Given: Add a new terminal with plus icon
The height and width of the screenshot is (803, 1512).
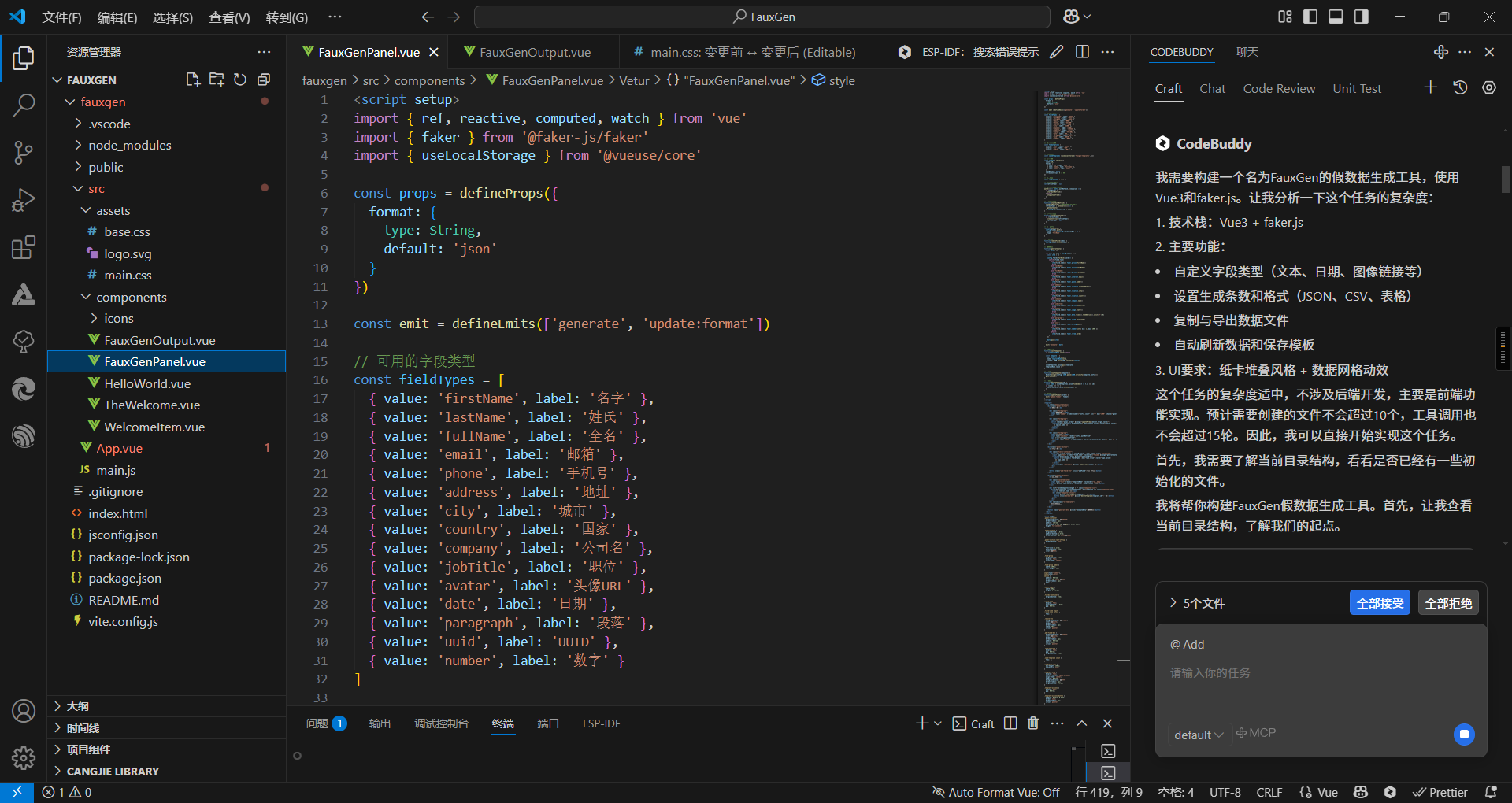Looking at the screenshot, I should (921, 723).
